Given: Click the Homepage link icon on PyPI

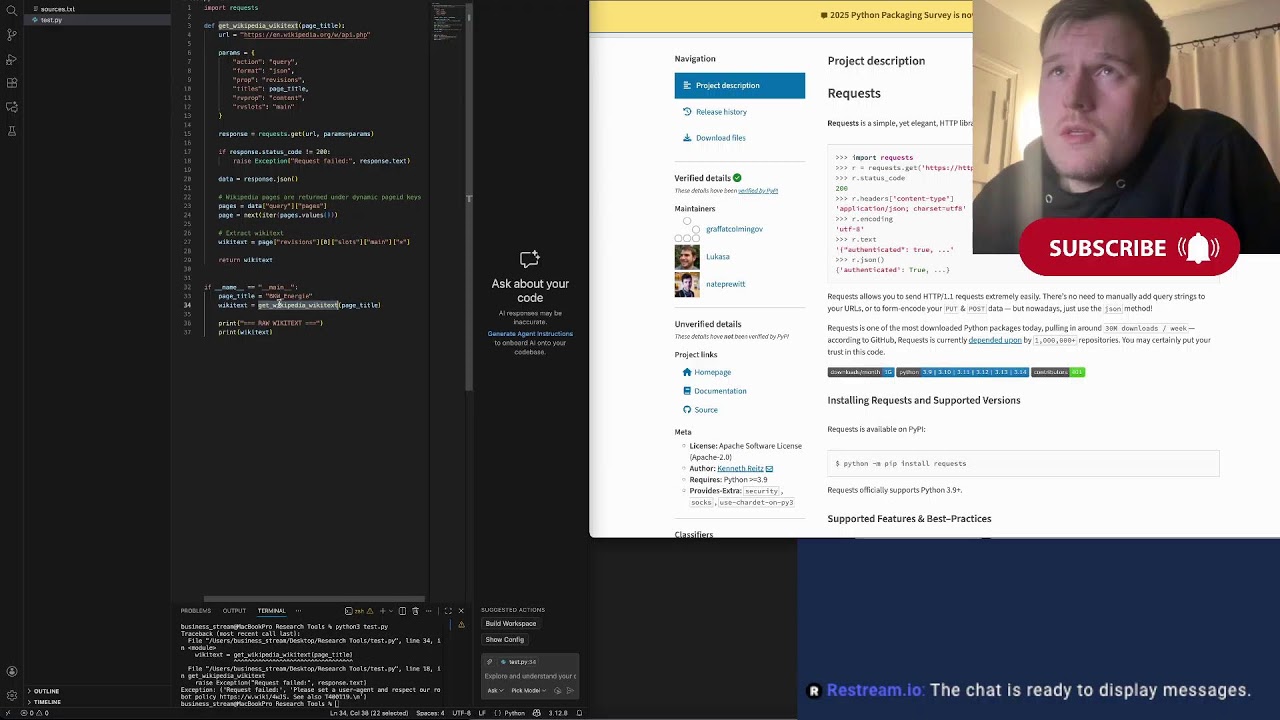Looking at the screenshot, I should [687, 372].
